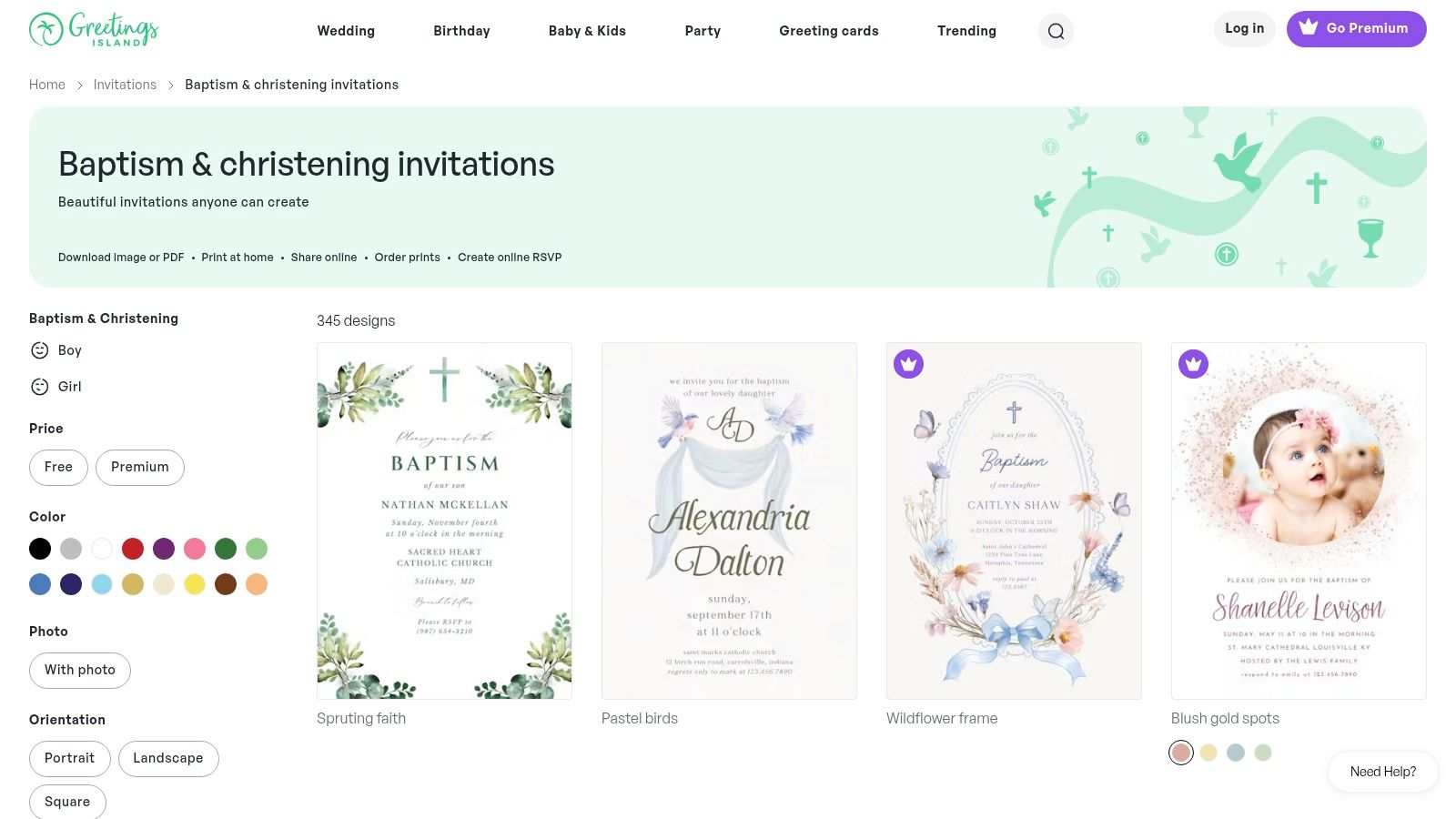Screen dimensions: 1456x819
Task: Click the premium crown badge on Wildflower frame
Action: pos(908,364)
